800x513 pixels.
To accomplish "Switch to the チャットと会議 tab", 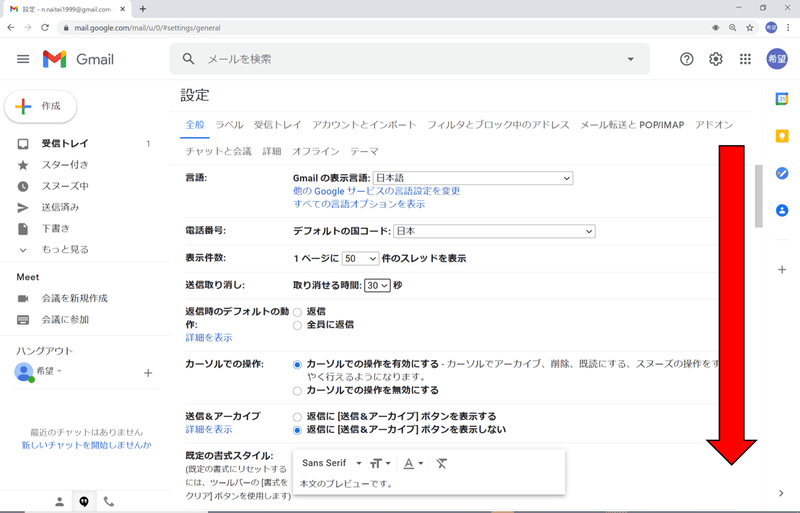I will point(218,151).
